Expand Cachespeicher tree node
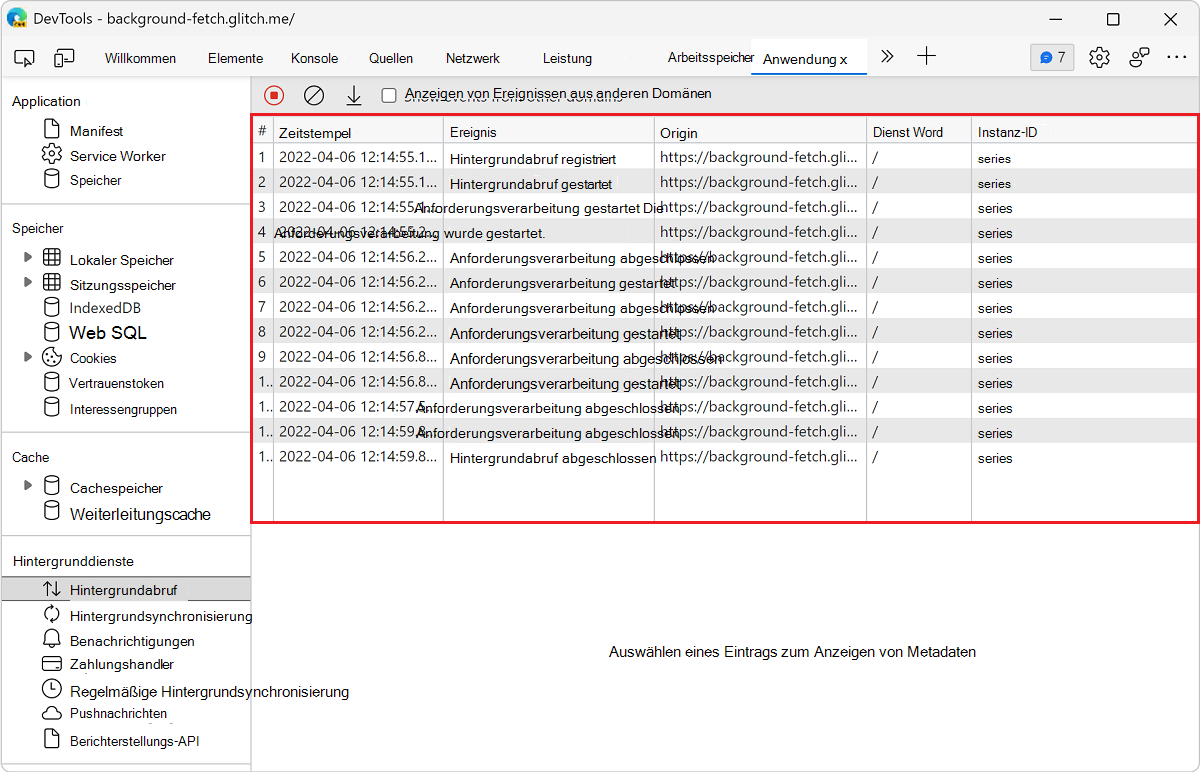This screenshot has height=772, width=1200. coord(28,487)
